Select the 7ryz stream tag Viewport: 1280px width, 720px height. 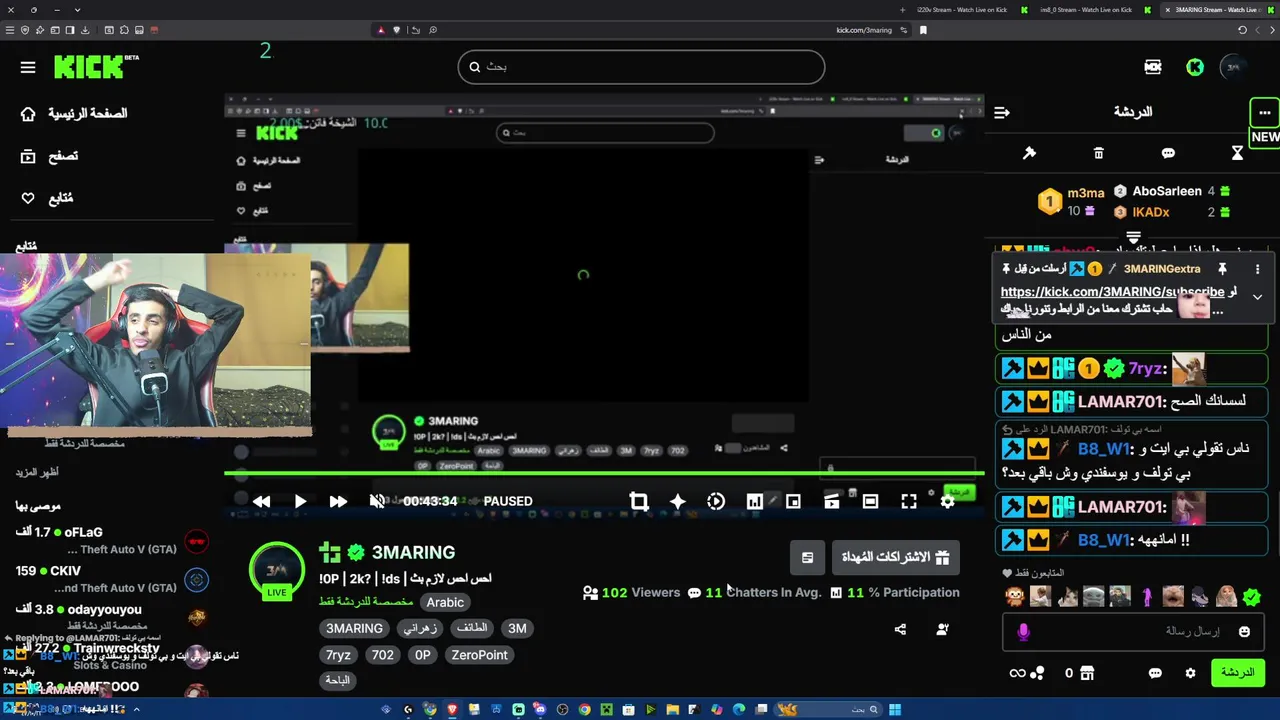click(338, 655)
